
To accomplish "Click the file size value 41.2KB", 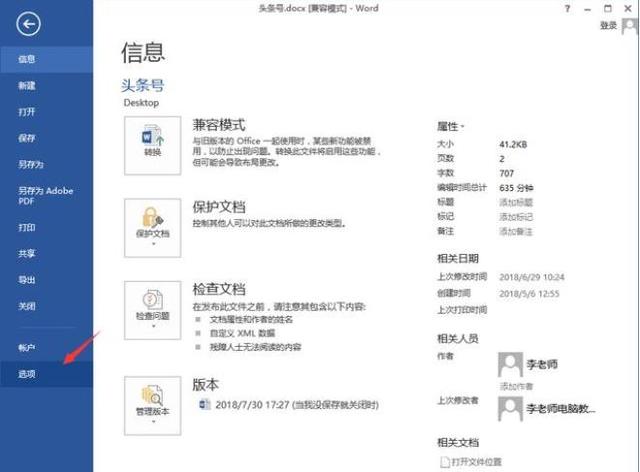I will point(513,145).
